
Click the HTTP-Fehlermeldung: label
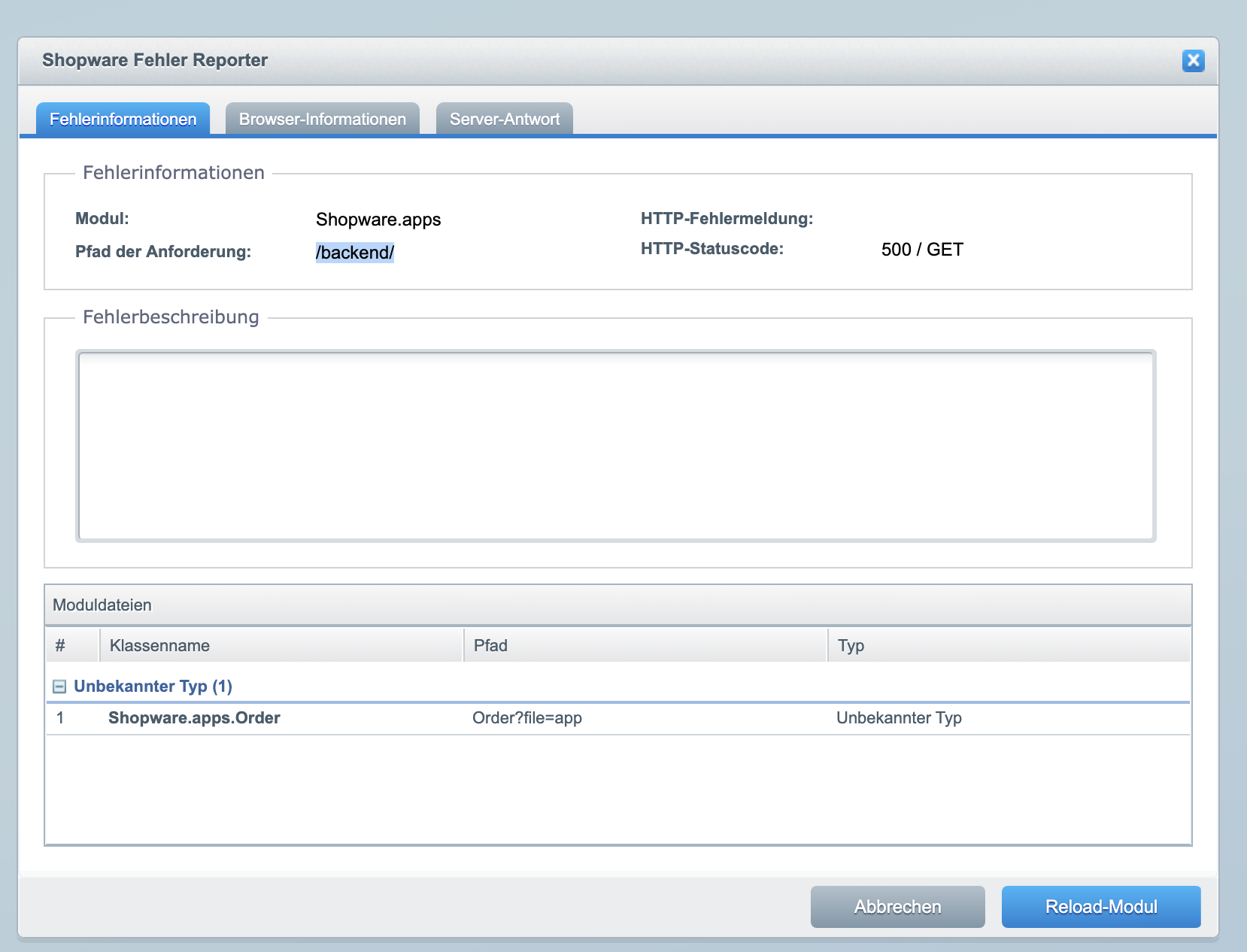tap(727, 219)
